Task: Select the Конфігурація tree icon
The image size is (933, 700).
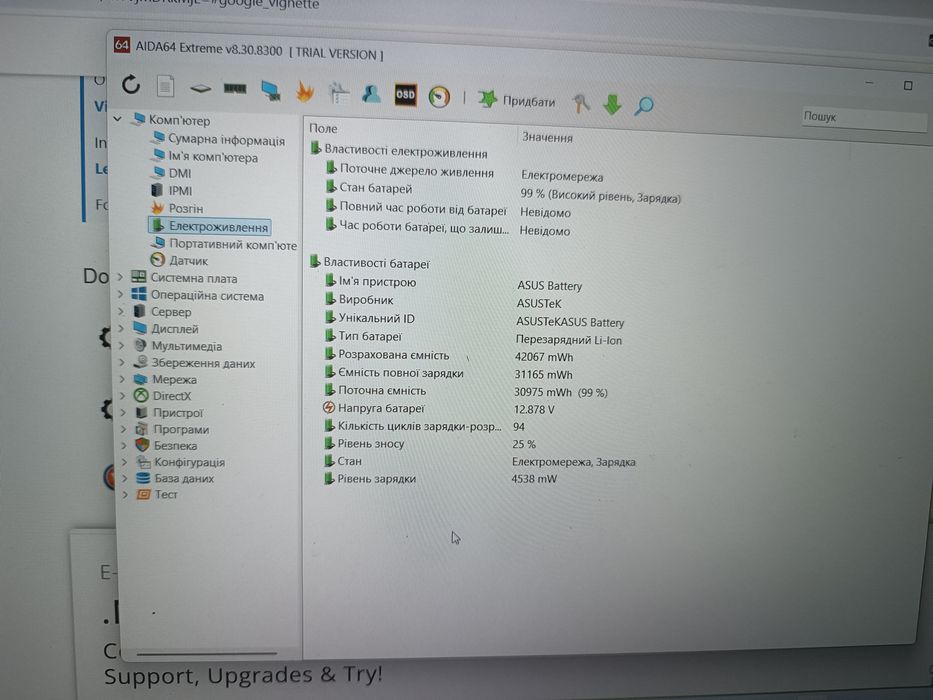Action: (x=143, y=461)
